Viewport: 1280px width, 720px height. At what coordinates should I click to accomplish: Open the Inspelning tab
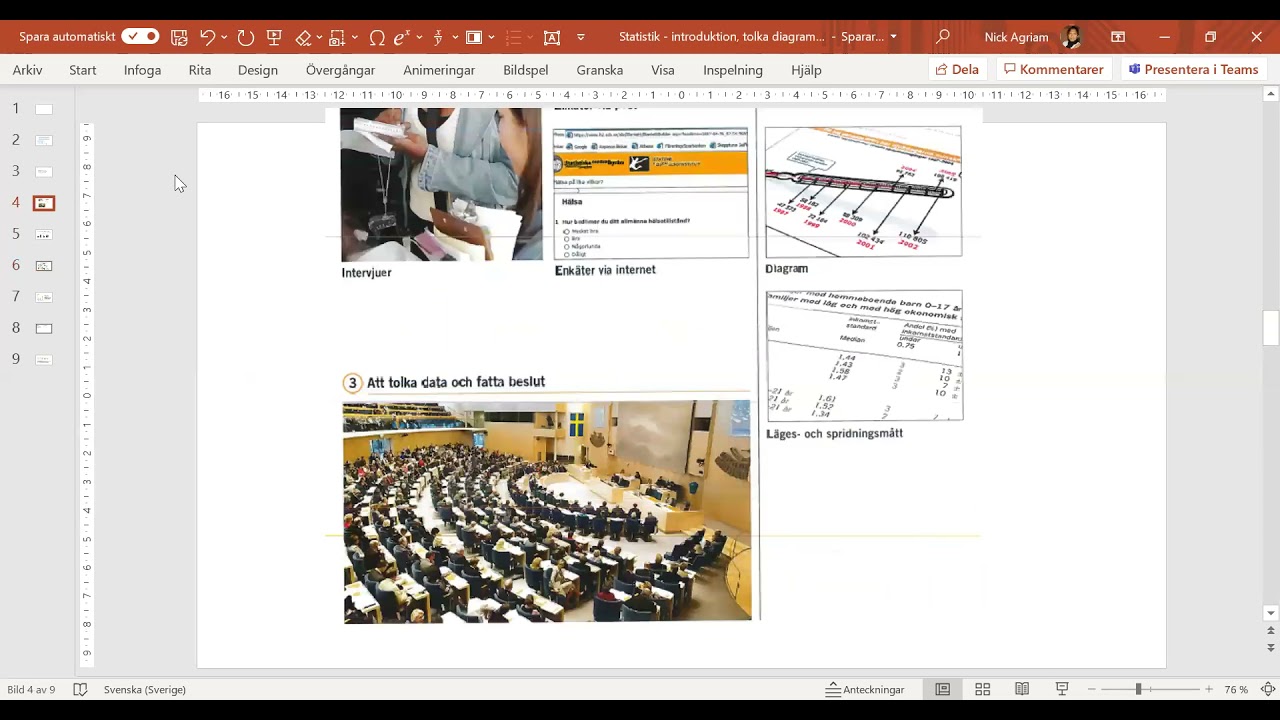pos(733,70)
